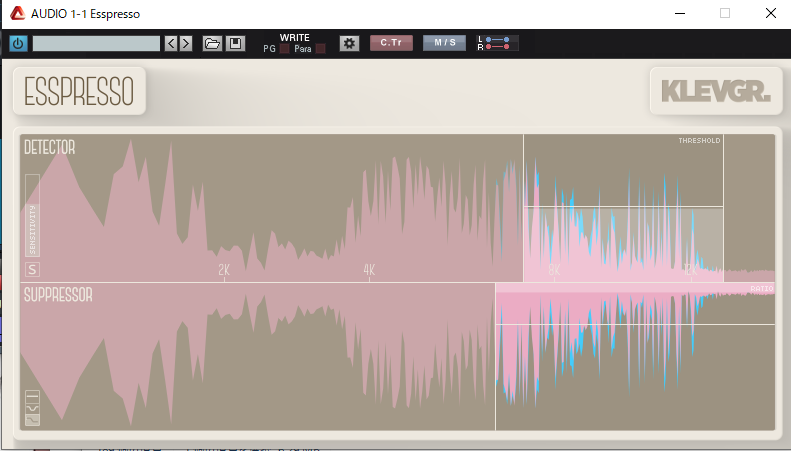791x451 pixels.
Task: Open plugin settings gear icon
Action: [x=349, y=43]
